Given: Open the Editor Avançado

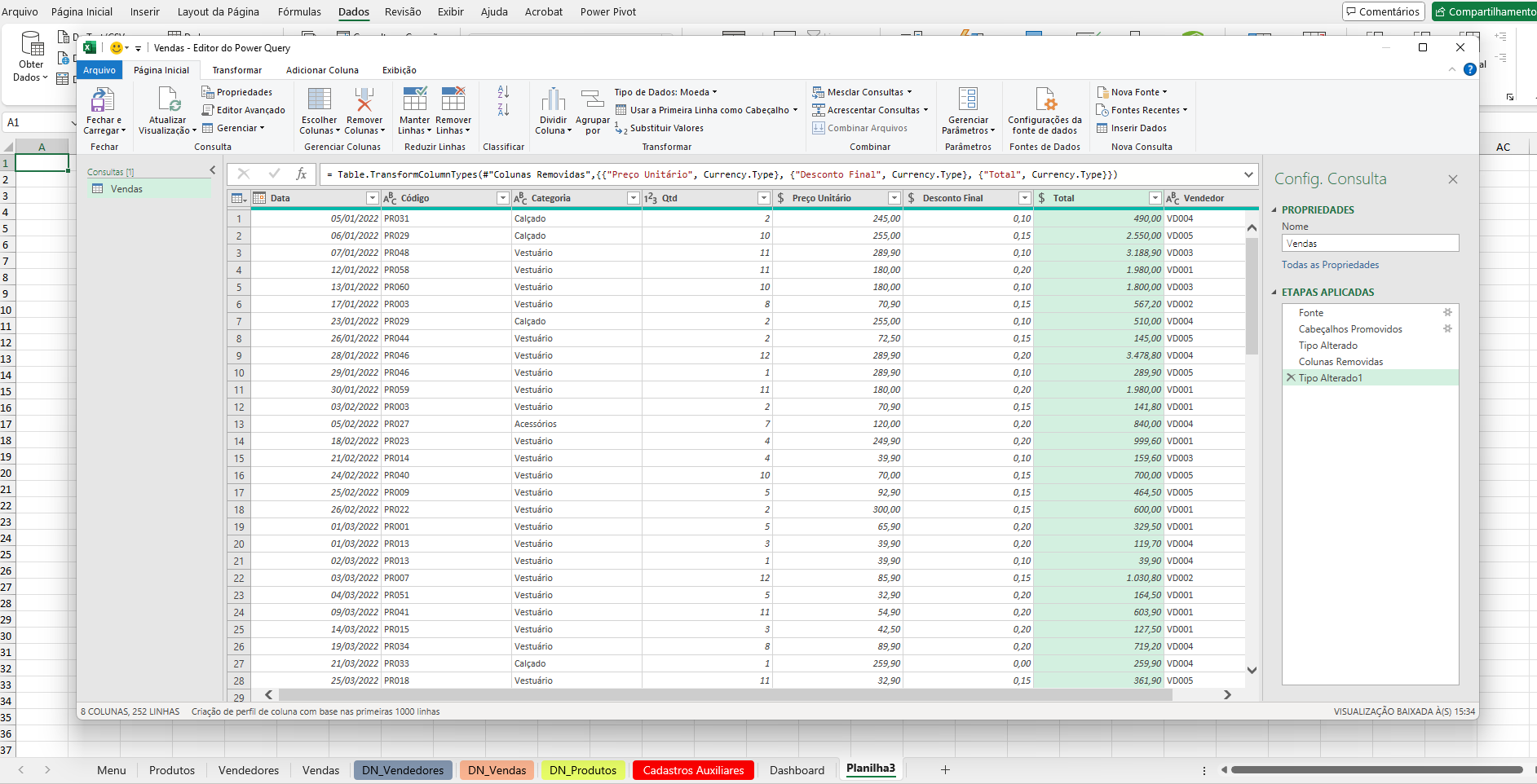Looking at the screenshot, I should pyautogui.click(x=244, y=110).
